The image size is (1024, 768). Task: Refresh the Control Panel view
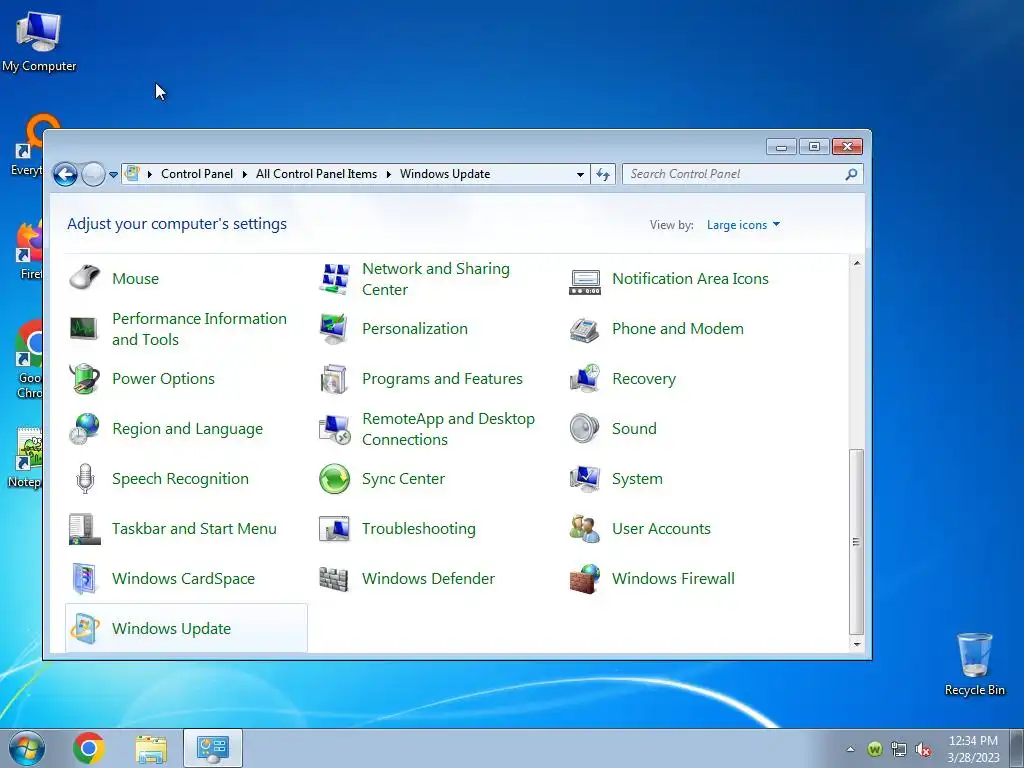click(x=603, y=174)
